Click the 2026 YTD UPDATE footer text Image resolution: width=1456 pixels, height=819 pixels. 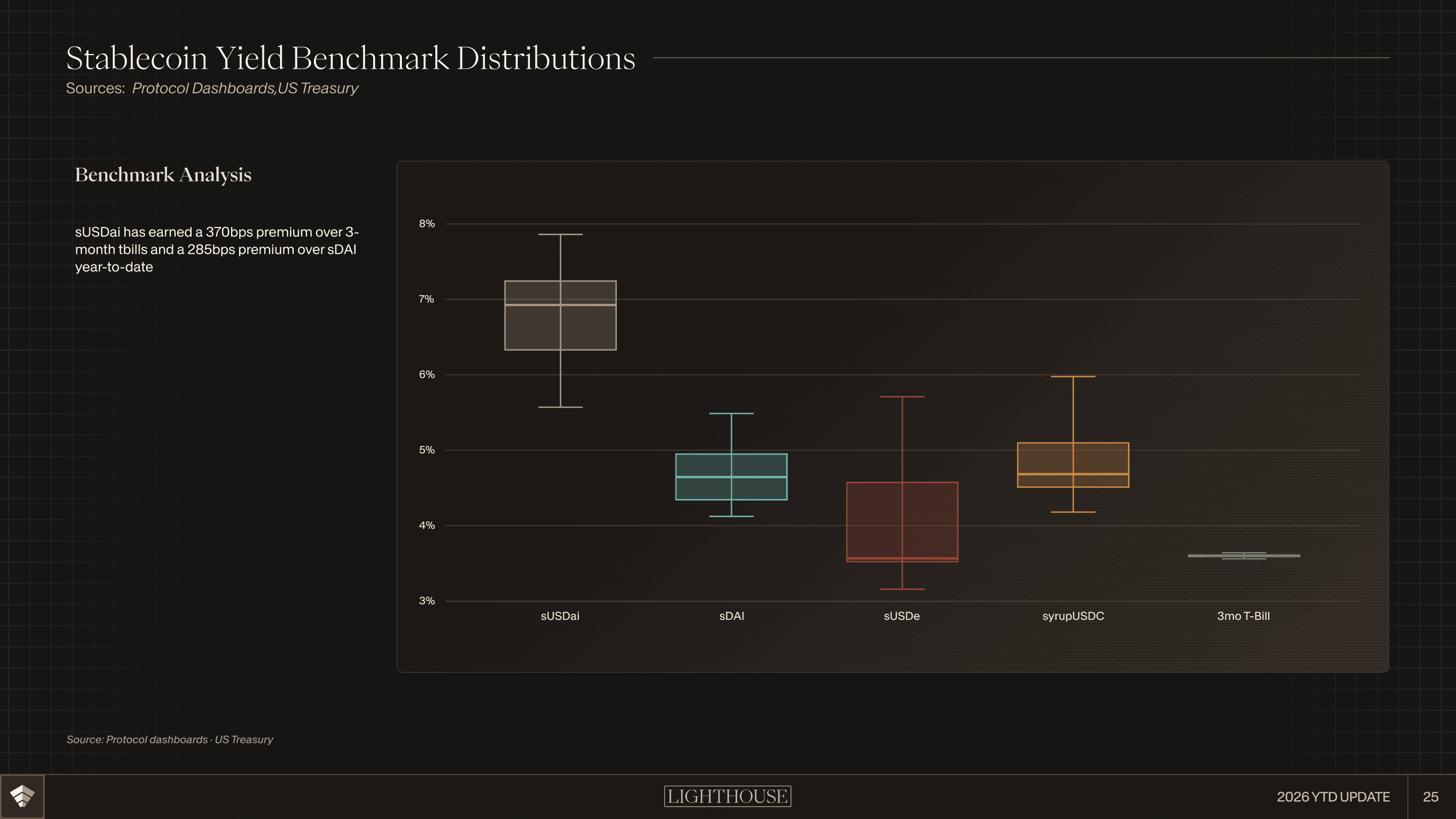[x=1333, y=797]
